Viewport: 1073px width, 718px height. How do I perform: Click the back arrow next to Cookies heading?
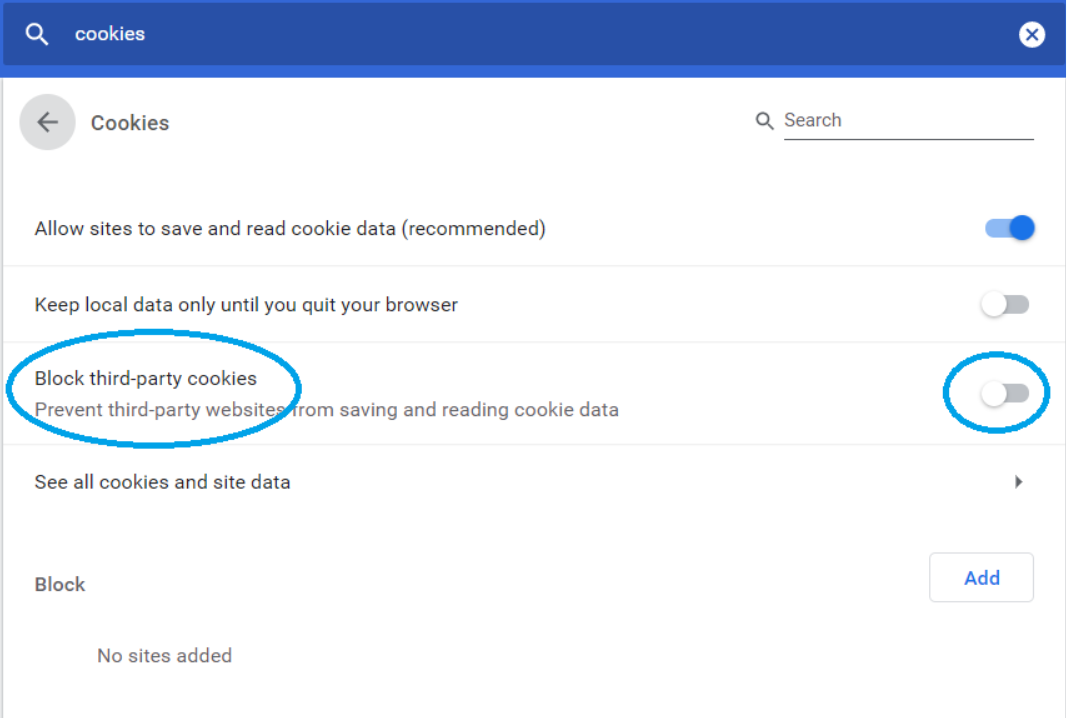click(x=47, y=122)
